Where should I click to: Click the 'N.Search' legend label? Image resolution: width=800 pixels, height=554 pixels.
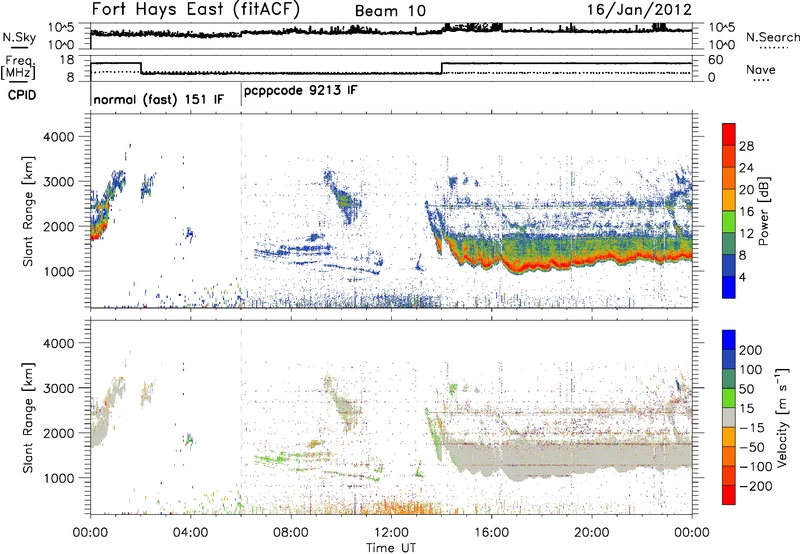772,37
